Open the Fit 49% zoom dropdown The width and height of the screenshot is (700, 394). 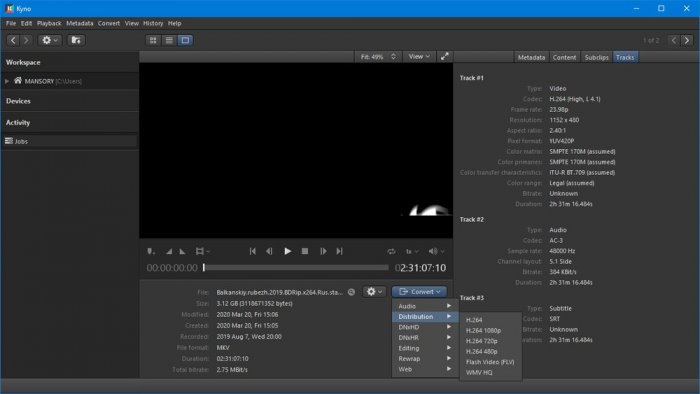tap(378, 57)
